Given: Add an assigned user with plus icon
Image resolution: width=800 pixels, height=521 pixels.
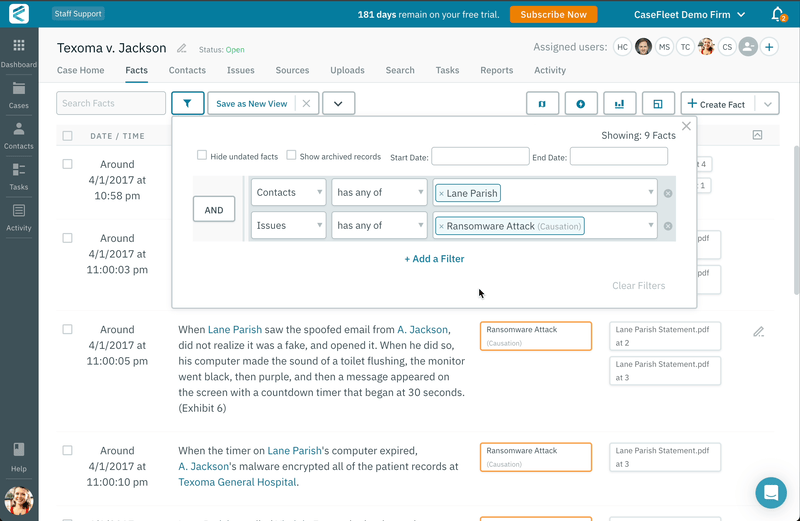Looking at the screenshot, I should pos(769,47).
